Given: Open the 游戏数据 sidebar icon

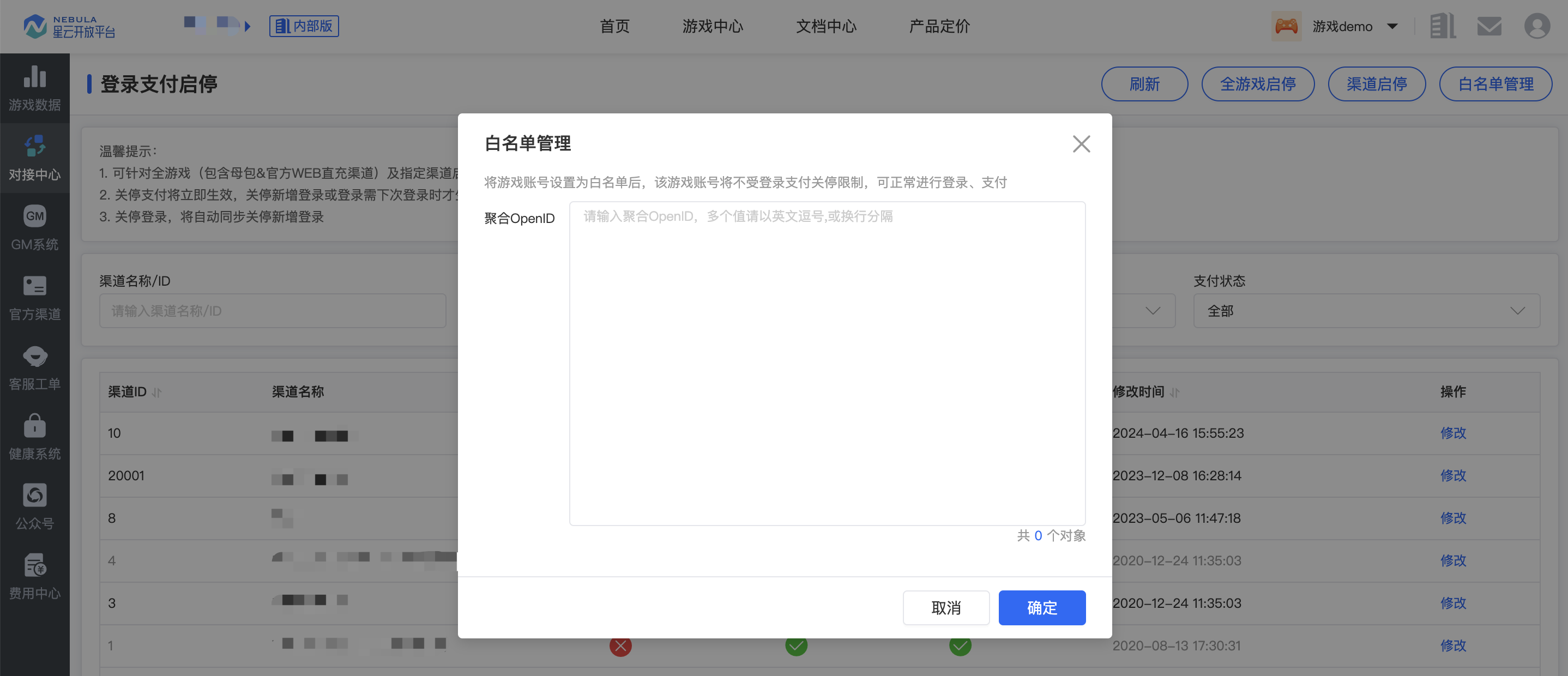Looking at the screenshot, I should (x=35, y=77).
